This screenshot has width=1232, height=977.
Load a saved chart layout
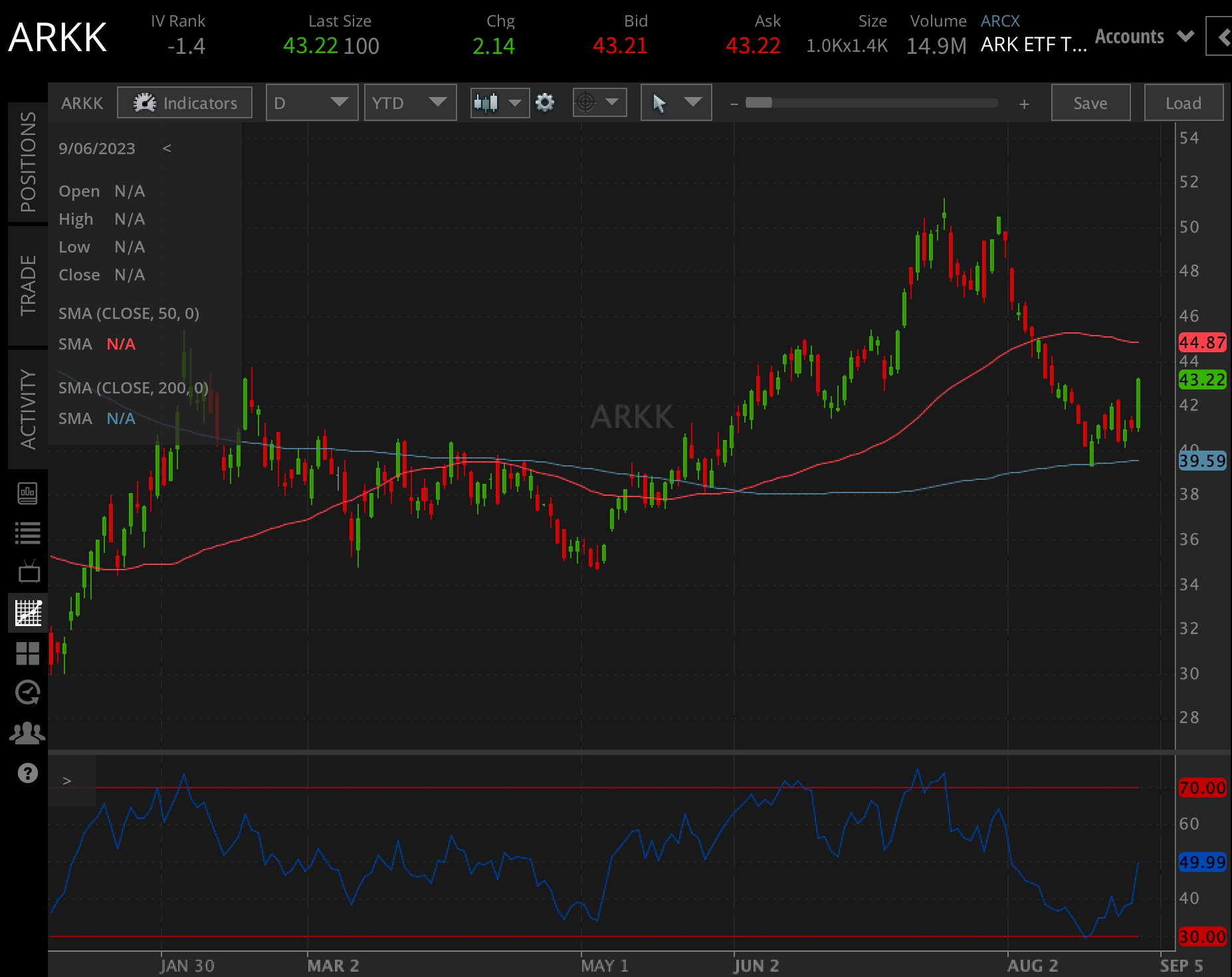pyautogui.click(x=1183, y=103)
